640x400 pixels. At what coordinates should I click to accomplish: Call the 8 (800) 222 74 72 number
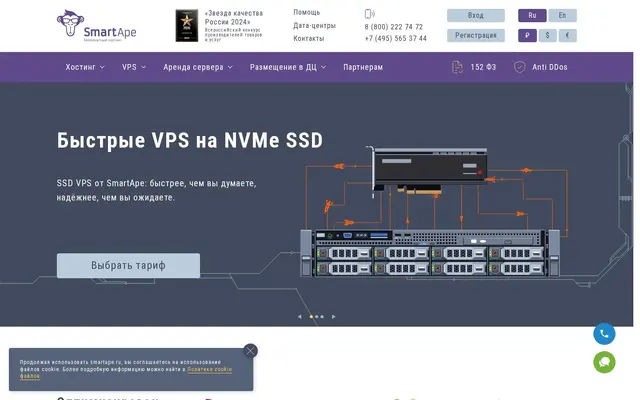[393, 27]
